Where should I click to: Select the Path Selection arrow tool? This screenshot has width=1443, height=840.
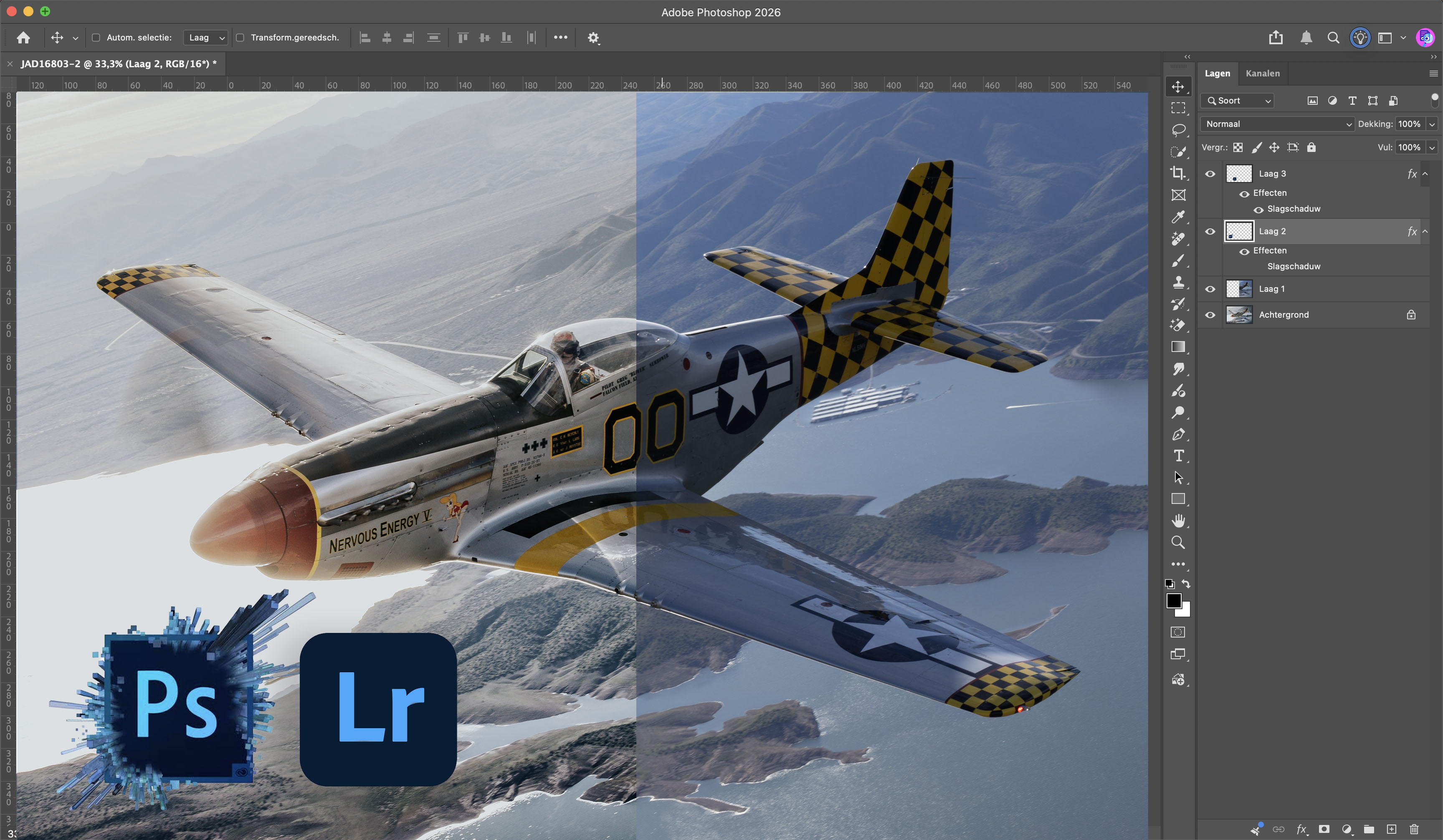click(x=1178, y=478)
